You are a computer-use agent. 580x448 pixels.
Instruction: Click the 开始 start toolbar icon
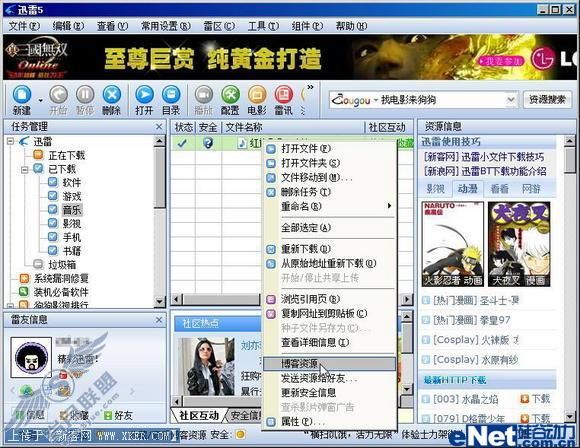tap(58, 100)
